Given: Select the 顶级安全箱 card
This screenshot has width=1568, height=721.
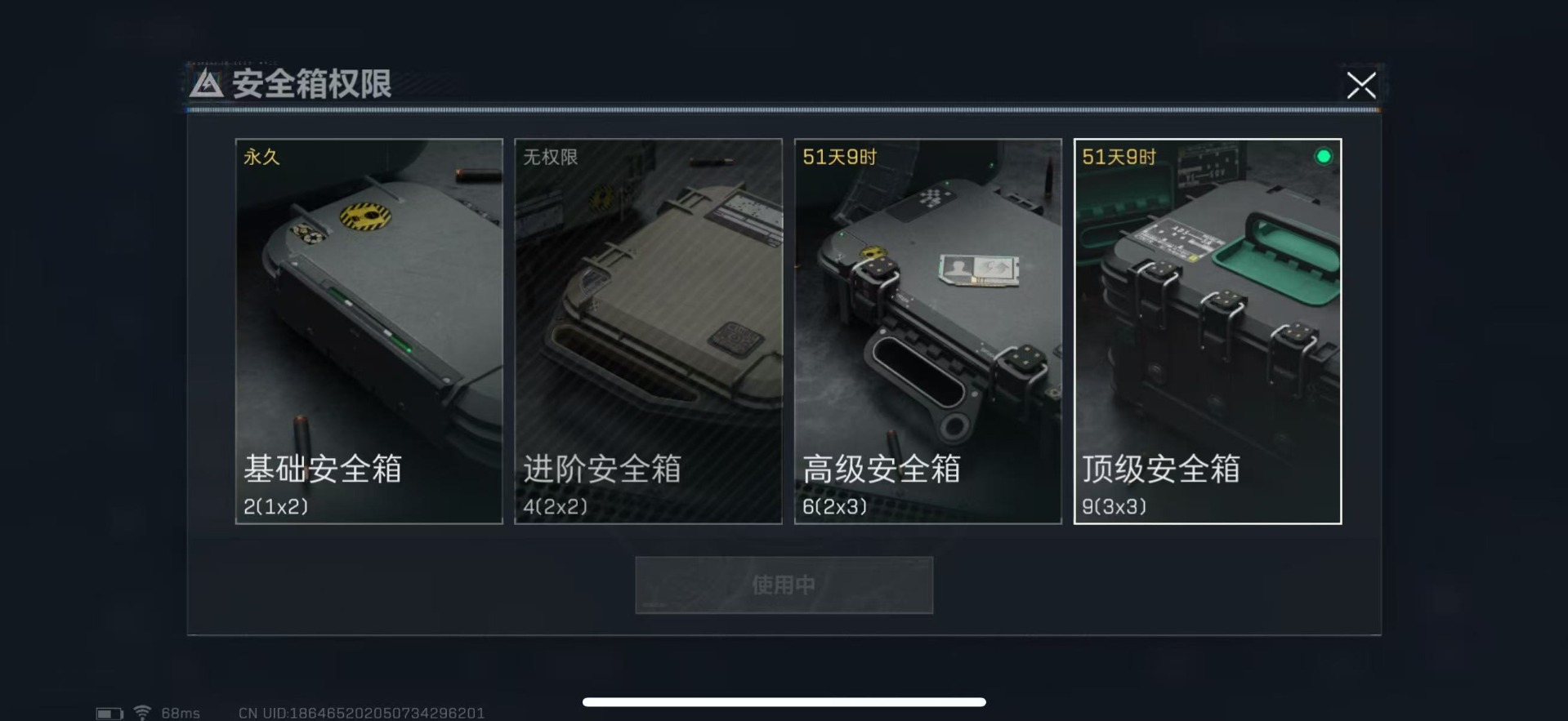Looking at the screenshot, I should [1208, 331].
